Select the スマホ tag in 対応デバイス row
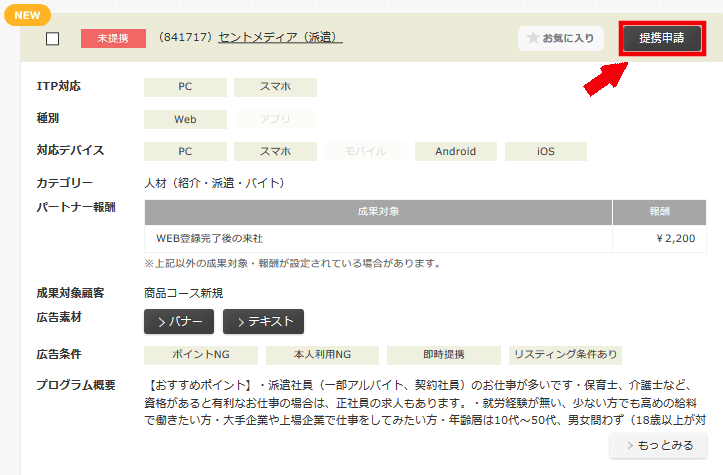 (x=275, y=152)
